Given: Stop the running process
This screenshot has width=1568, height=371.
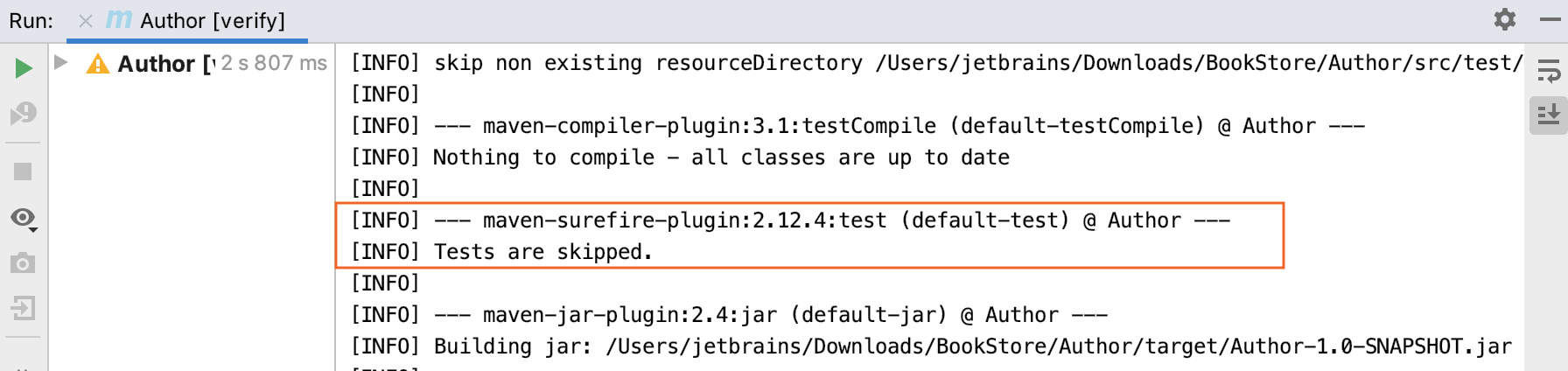Looking at the screenshot, I should (x=24, y=171).
